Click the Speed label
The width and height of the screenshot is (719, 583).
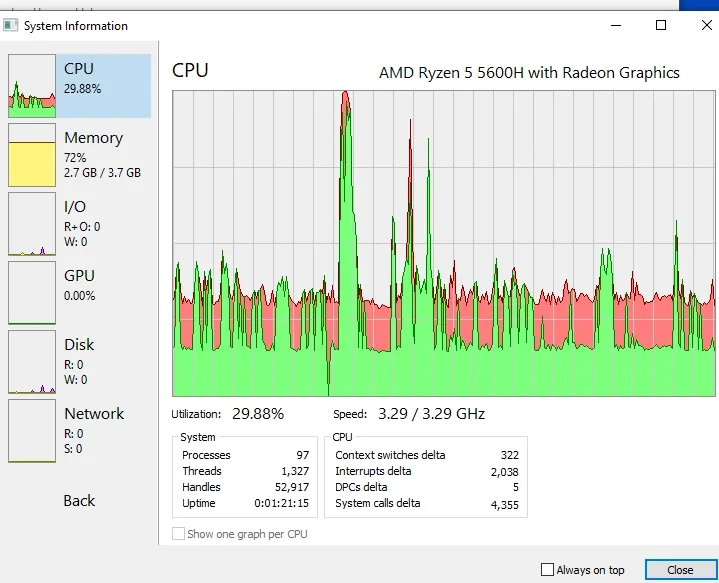[x=350, y=414]
